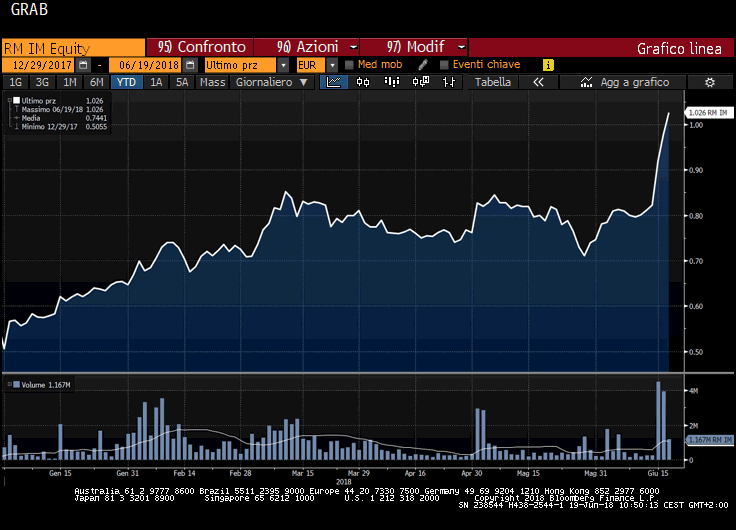Click the Volume 1.167M legend text
The image size is (736, 530).
click(46, 385)
